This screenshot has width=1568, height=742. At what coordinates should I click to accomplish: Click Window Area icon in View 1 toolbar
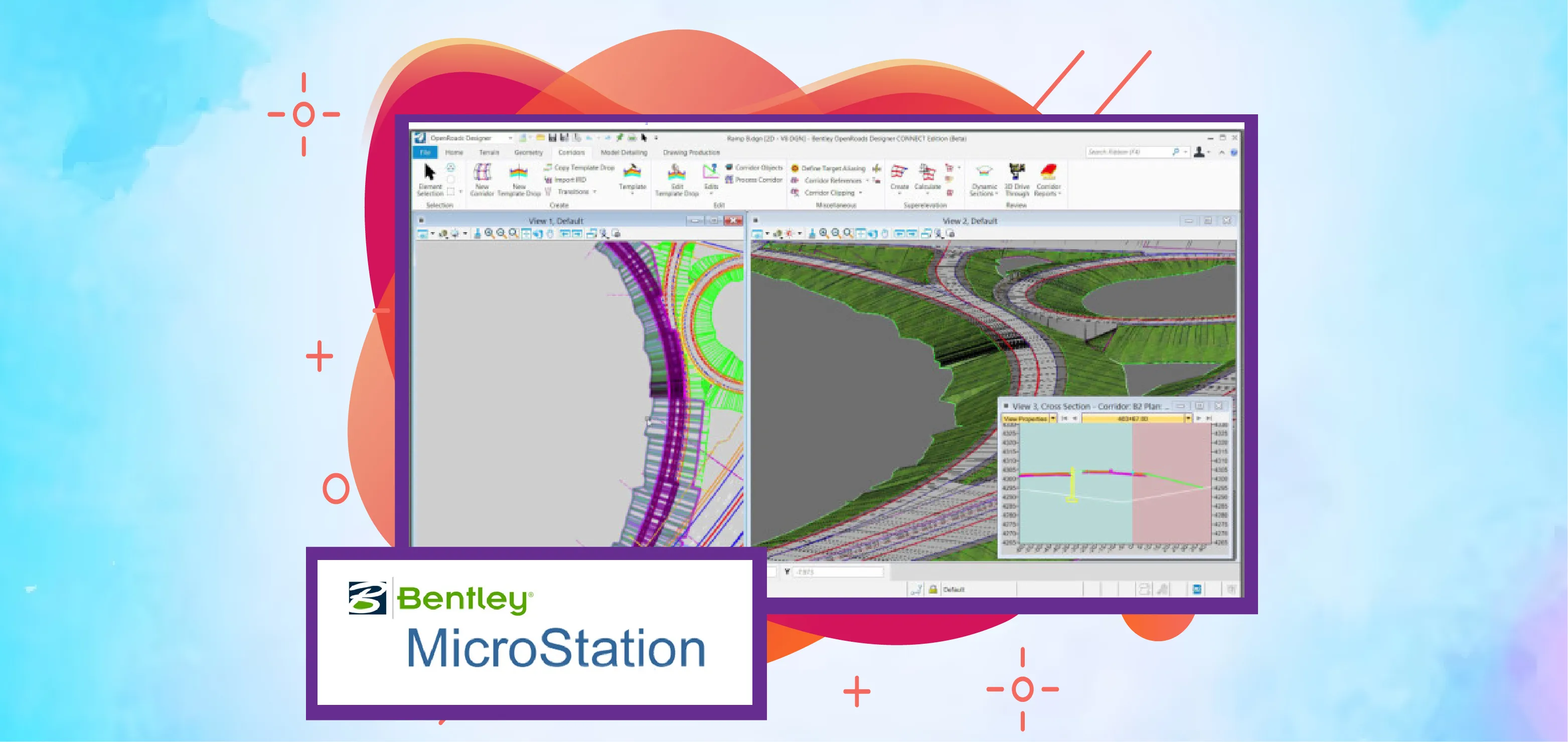point(513,233)
